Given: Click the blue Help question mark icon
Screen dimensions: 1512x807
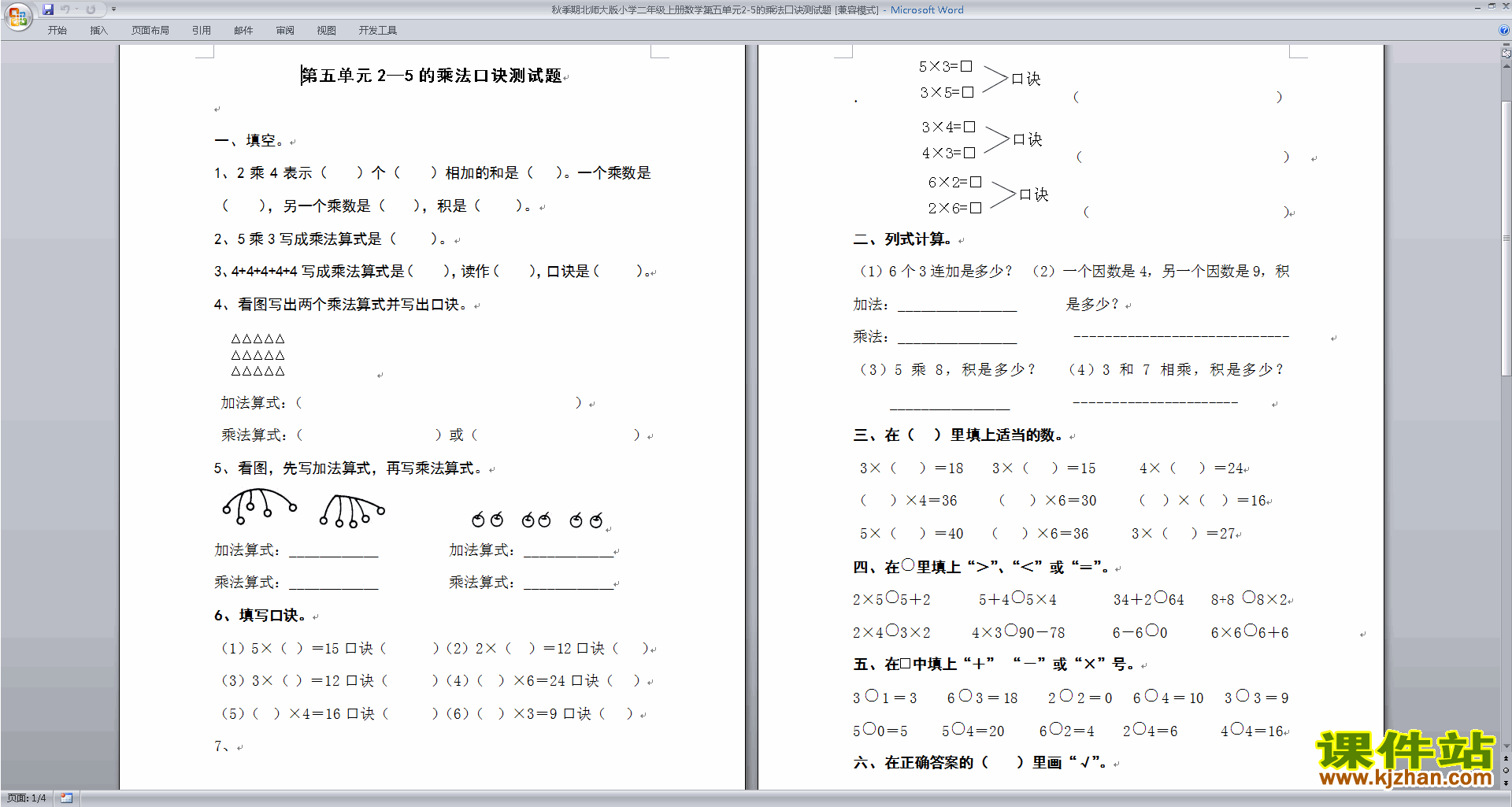Looking at the screenshot, I should coord(1504,31).
